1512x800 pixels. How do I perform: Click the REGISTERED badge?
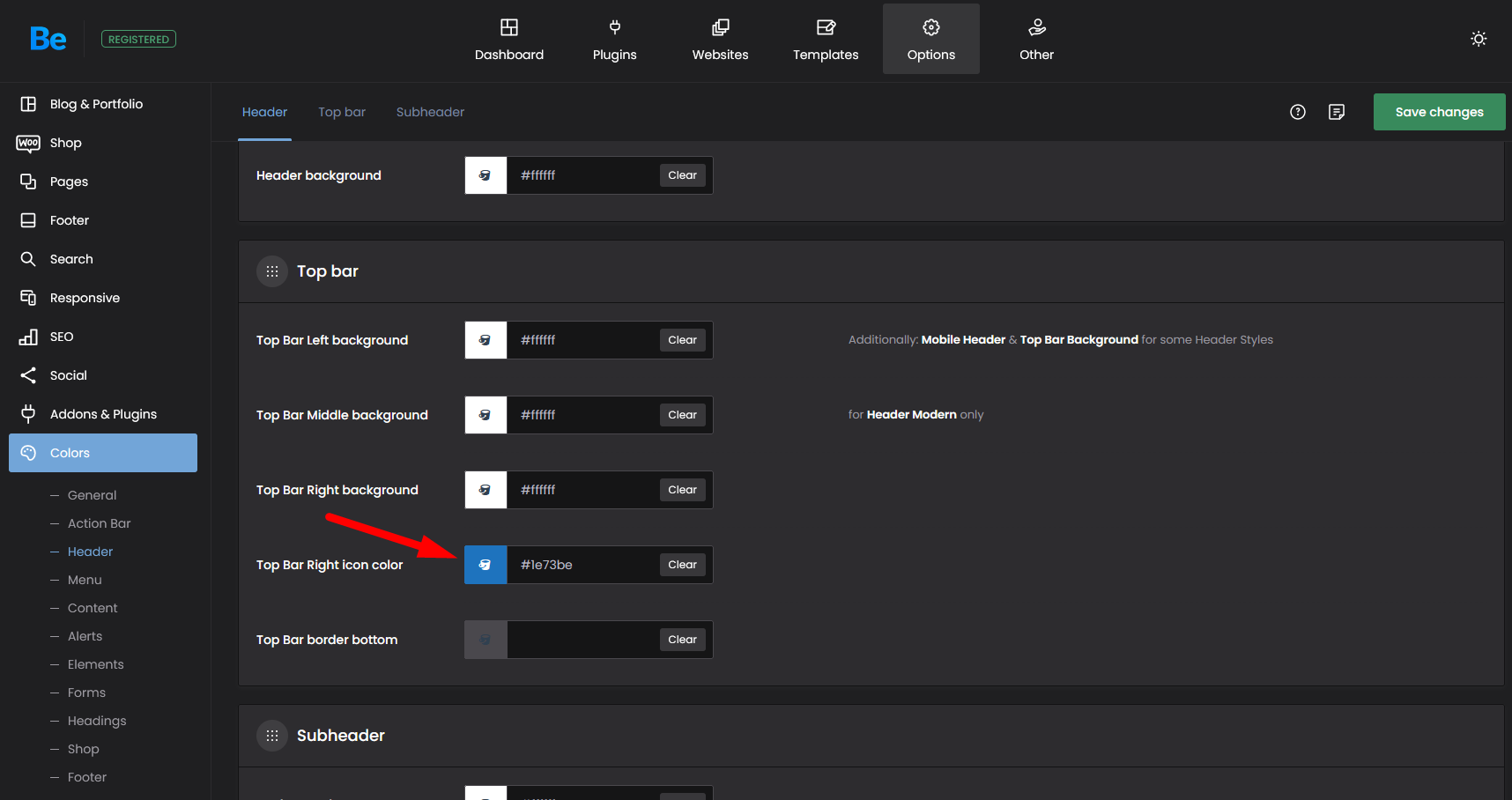pyautogui.click(x=138, y=39)
